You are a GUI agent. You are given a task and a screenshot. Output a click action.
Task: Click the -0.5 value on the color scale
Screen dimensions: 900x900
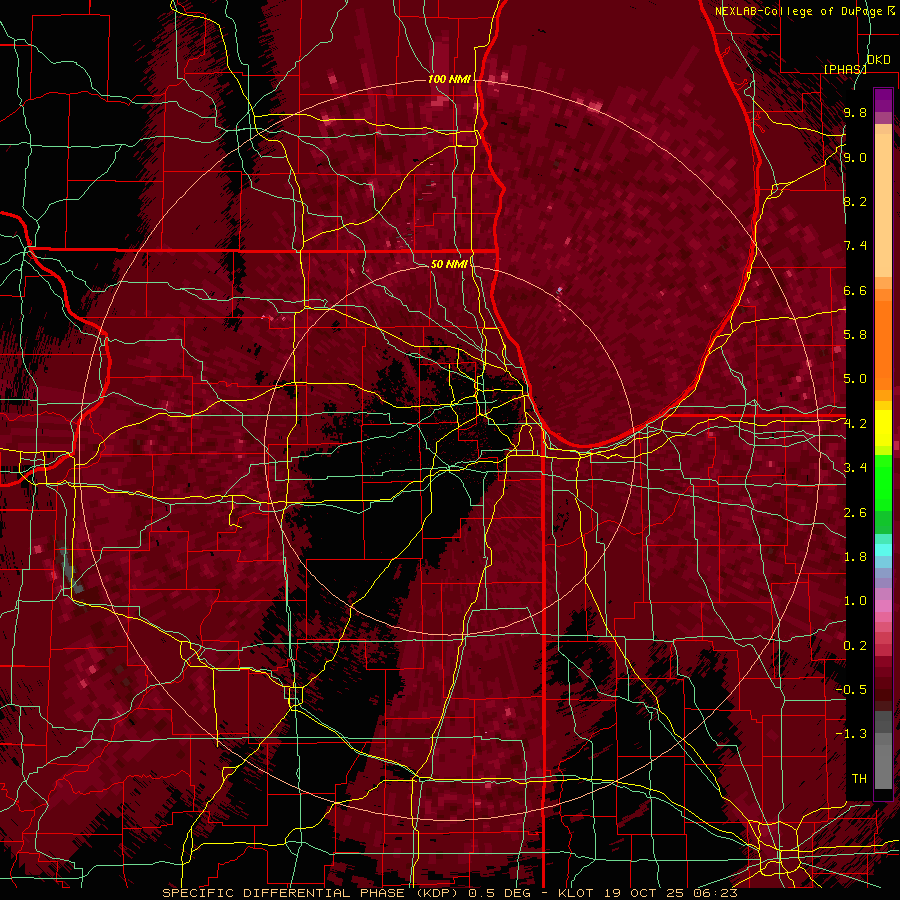[851, 690]
